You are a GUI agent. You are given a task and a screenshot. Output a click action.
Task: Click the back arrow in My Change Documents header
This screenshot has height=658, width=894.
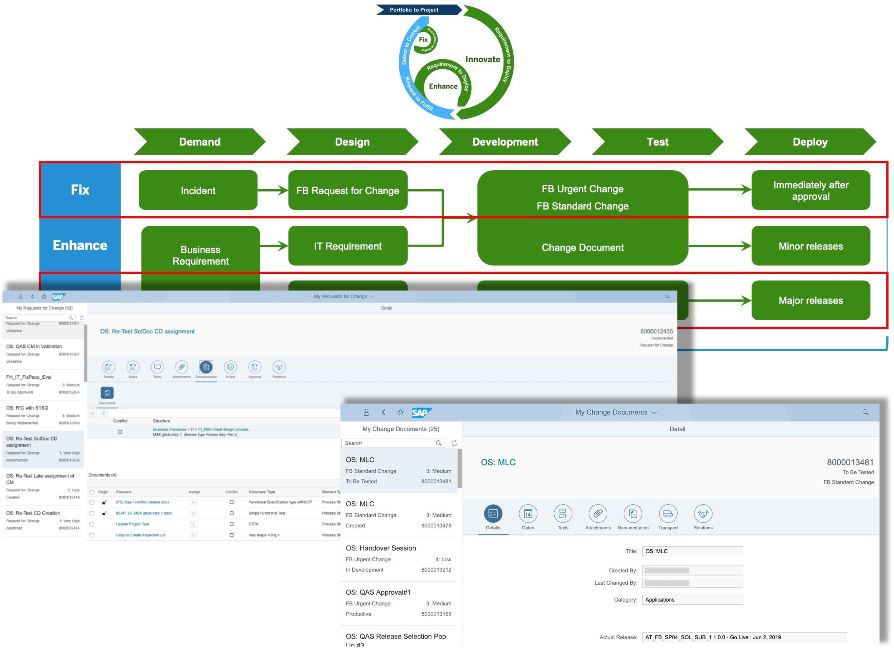click(384, 412)
